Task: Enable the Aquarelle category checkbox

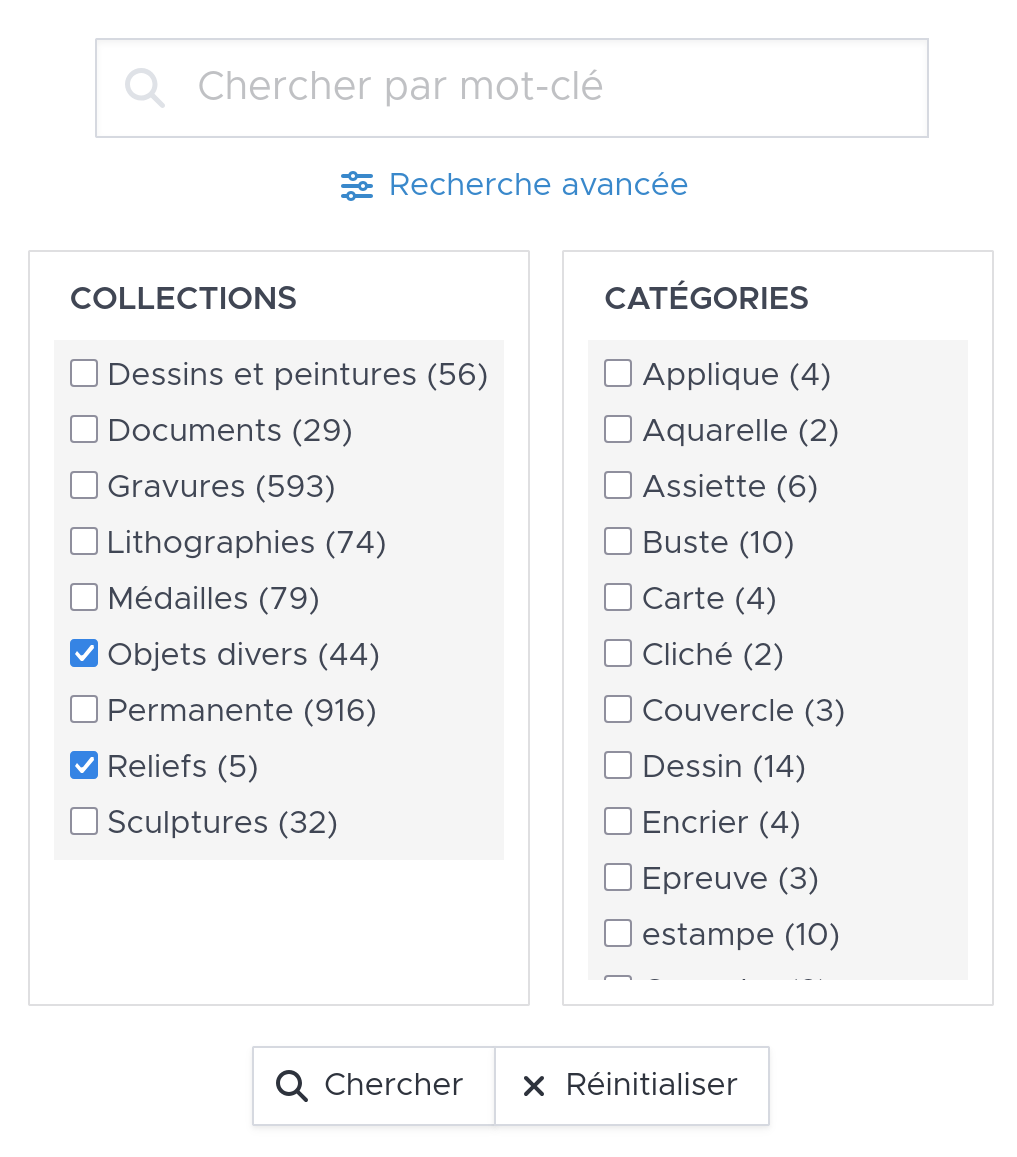Action: (x=618, y=430)
